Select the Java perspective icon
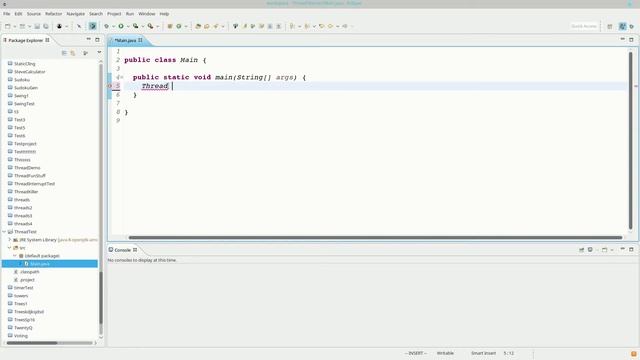This screenshot has width=640, height=360. 622,26
